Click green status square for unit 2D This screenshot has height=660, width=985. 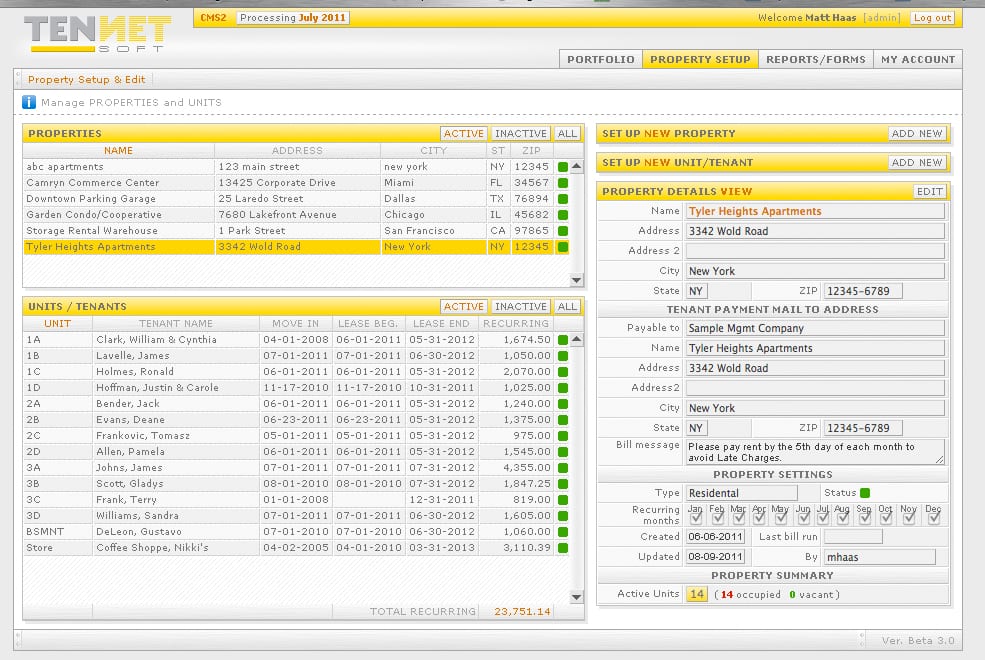pyautogui.click(x=563, y=452)
